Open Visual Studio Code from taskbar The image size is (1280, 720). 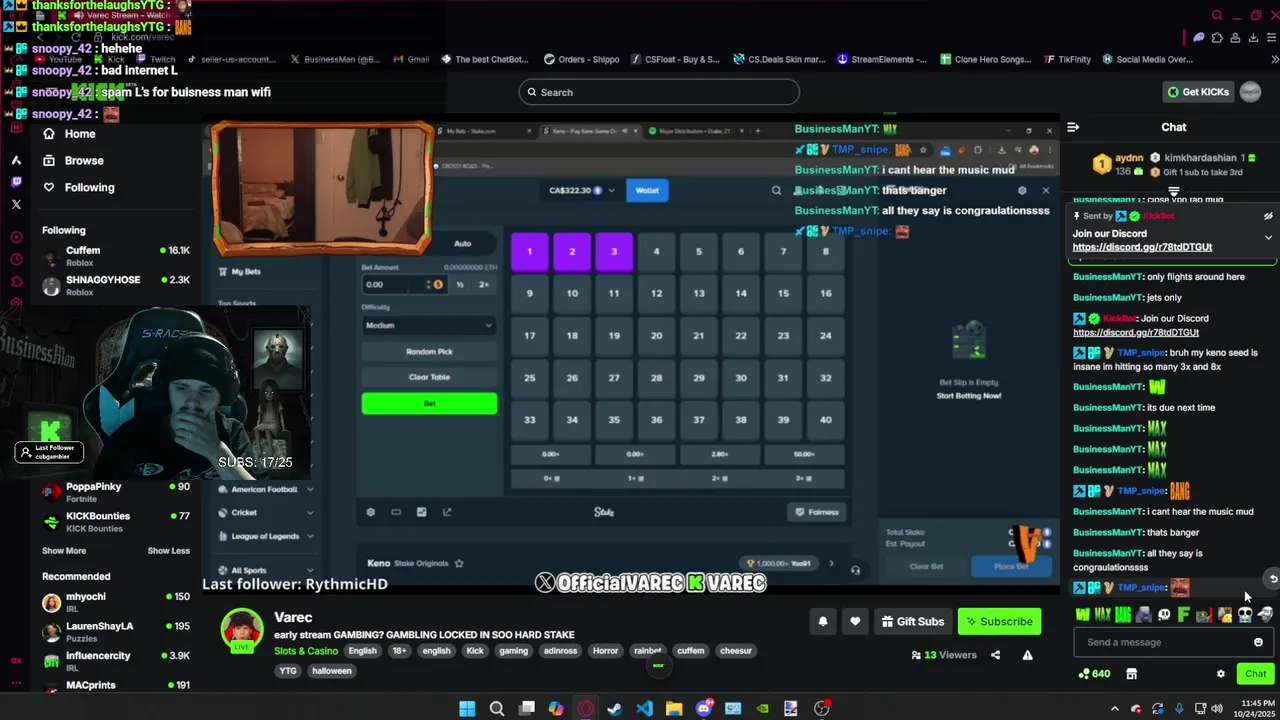coord(644,709)
